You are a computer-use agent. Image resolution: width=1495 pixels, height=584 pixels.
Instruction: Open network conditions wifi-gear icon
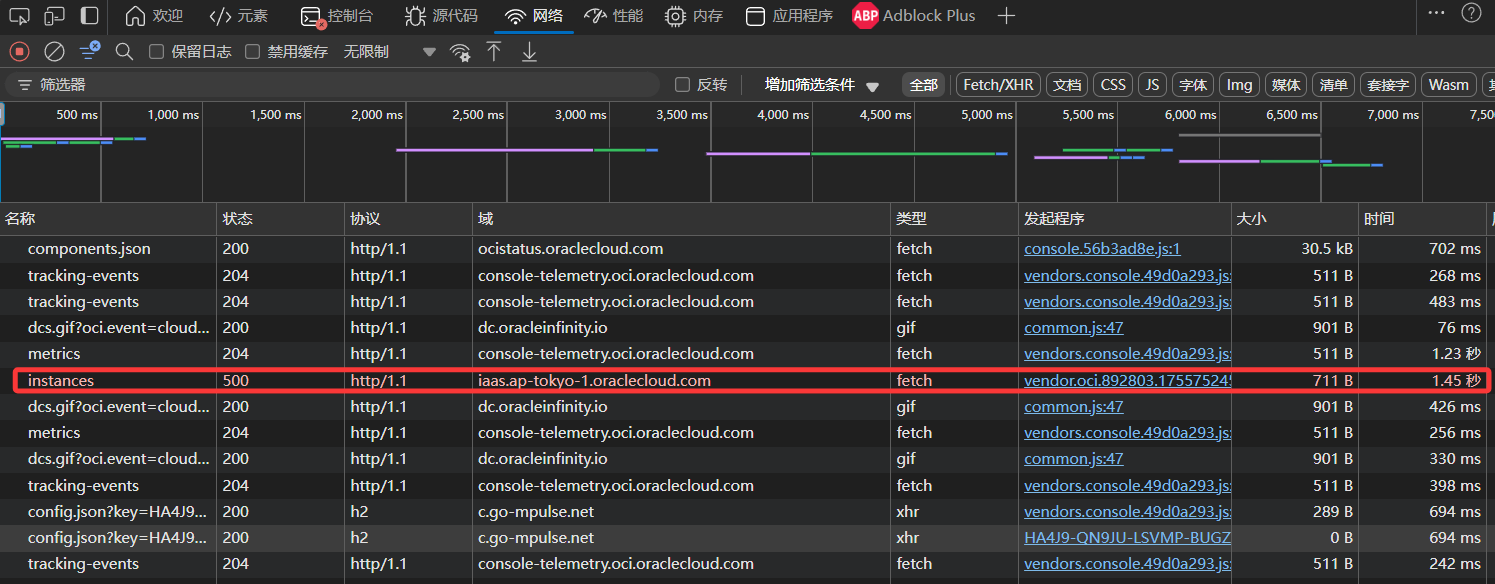460,52
